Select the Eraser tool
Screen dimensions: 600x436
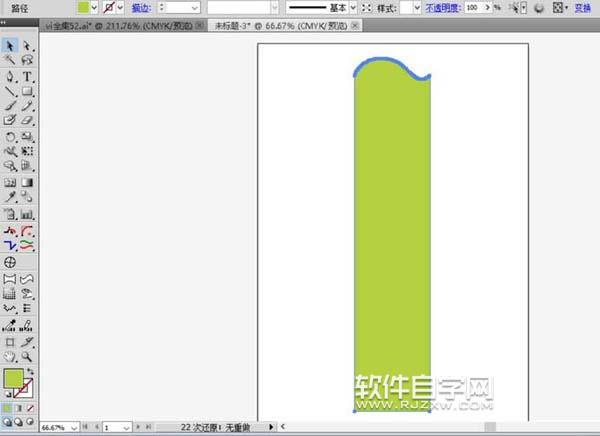coord(27,120)
